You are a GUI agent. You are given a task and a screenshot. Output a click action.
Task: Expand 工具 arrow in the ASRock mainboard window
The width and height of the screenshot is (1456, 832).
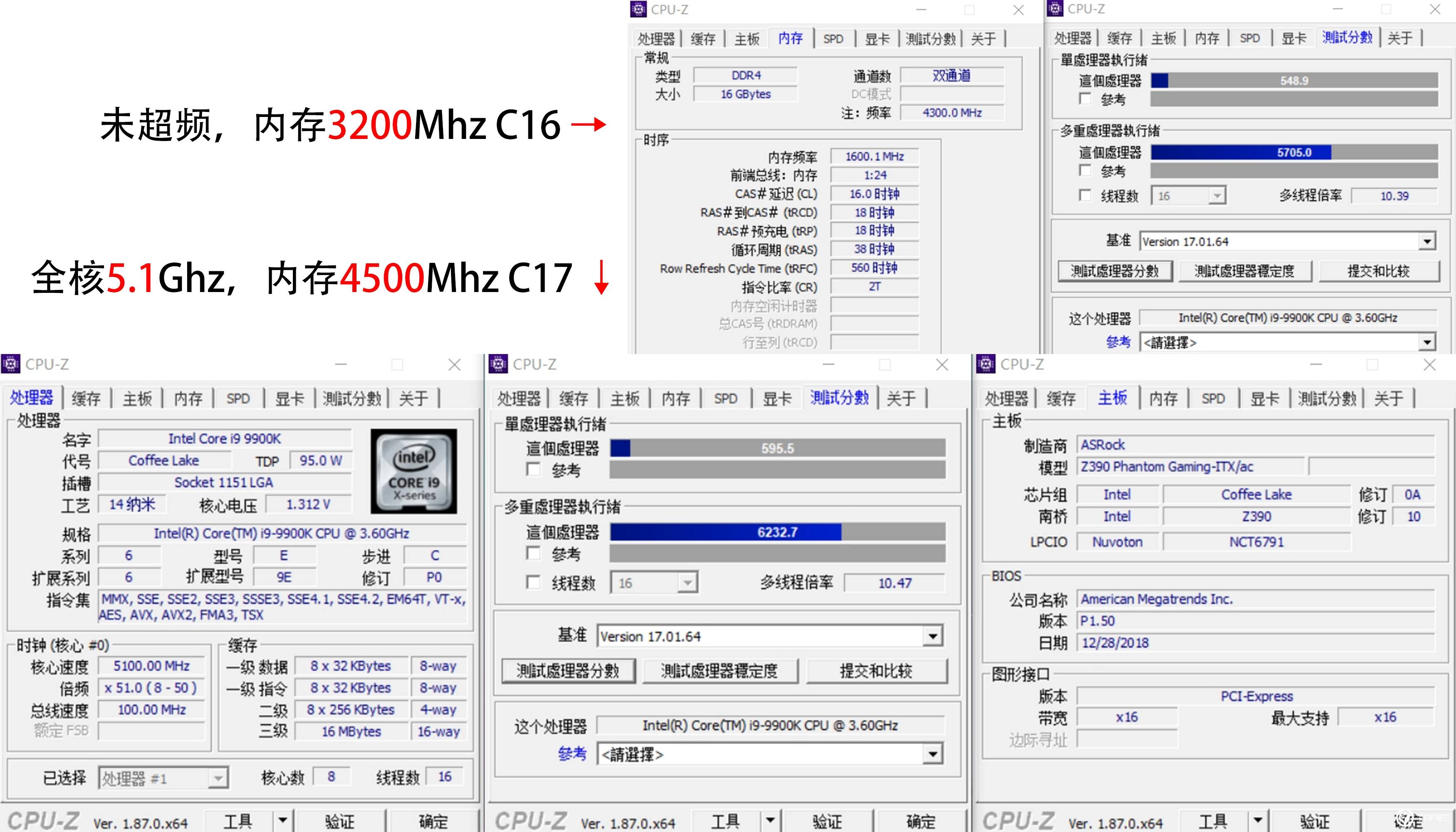pyautogui.click(x=1258, y=821)
